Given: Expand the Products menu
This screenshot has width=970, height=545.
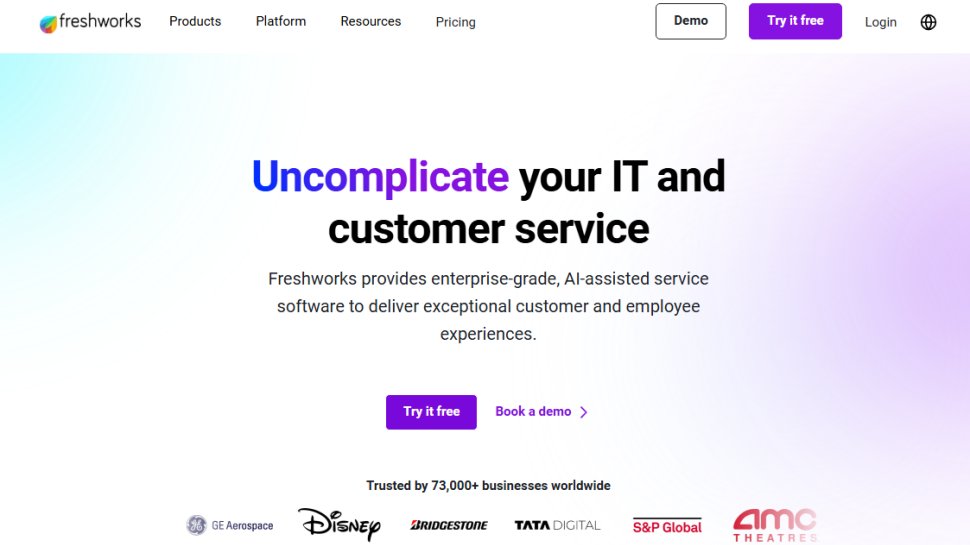Looking at the screenshot, I should click(x=195, y=21).
